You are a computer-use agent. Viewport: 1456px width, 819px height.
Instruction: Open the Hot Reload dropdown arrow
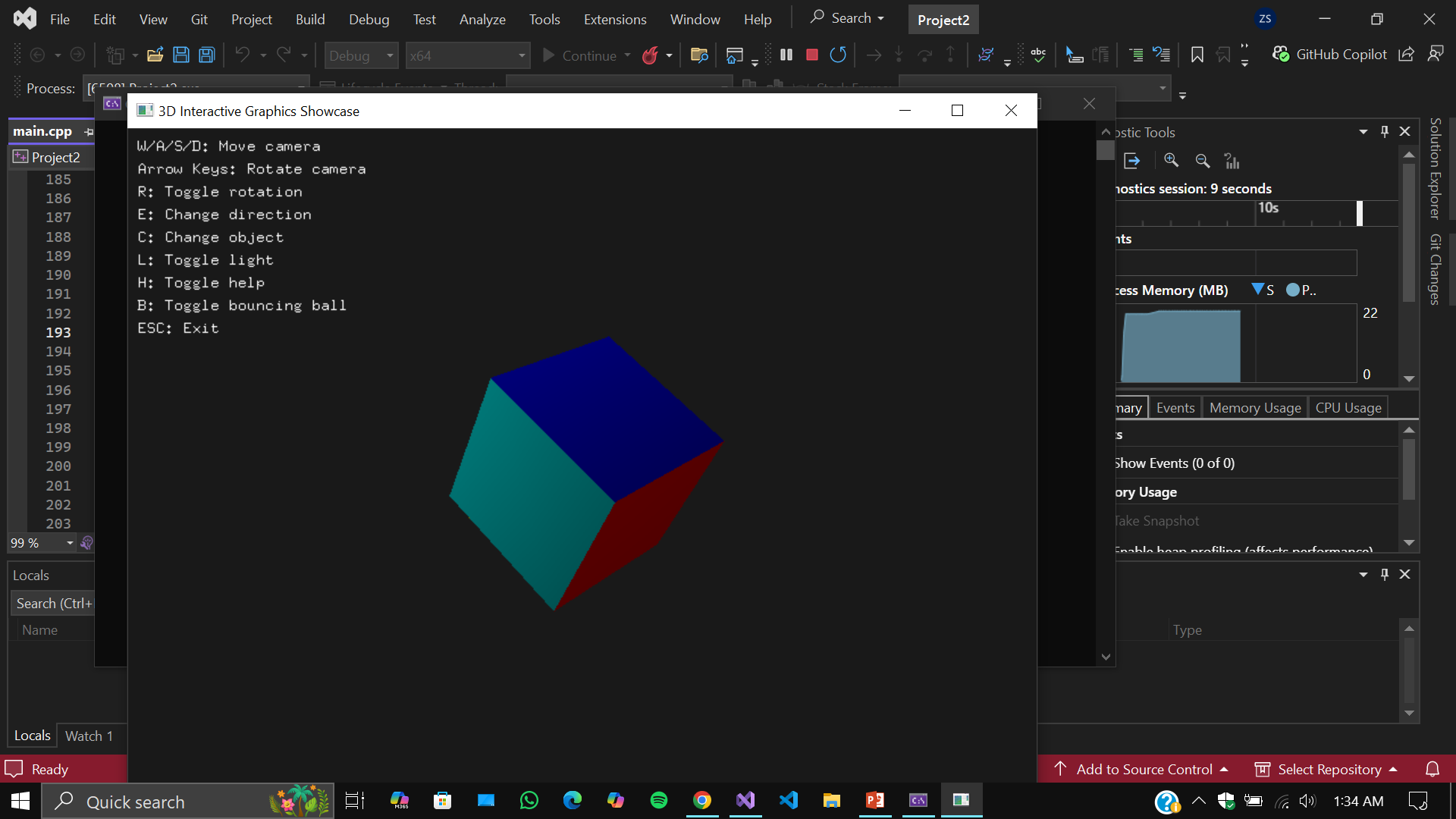(669, 55)
